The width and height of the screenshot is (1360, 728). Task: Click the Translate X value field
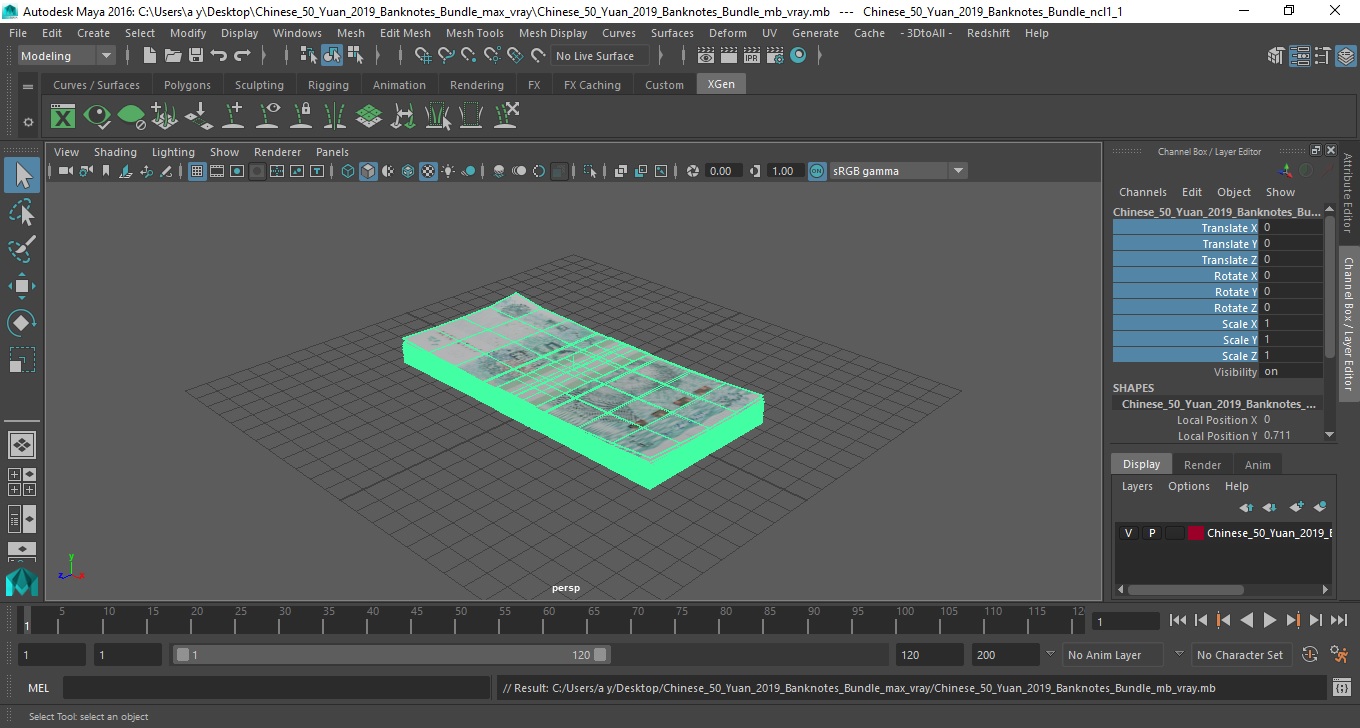[x=1291, y=228]
